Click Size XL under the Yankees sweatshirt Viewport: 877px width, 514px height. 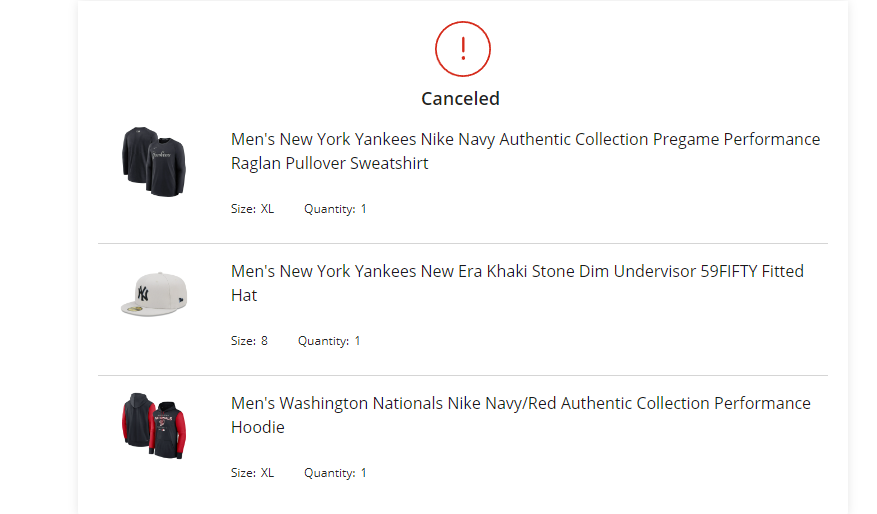252,209
